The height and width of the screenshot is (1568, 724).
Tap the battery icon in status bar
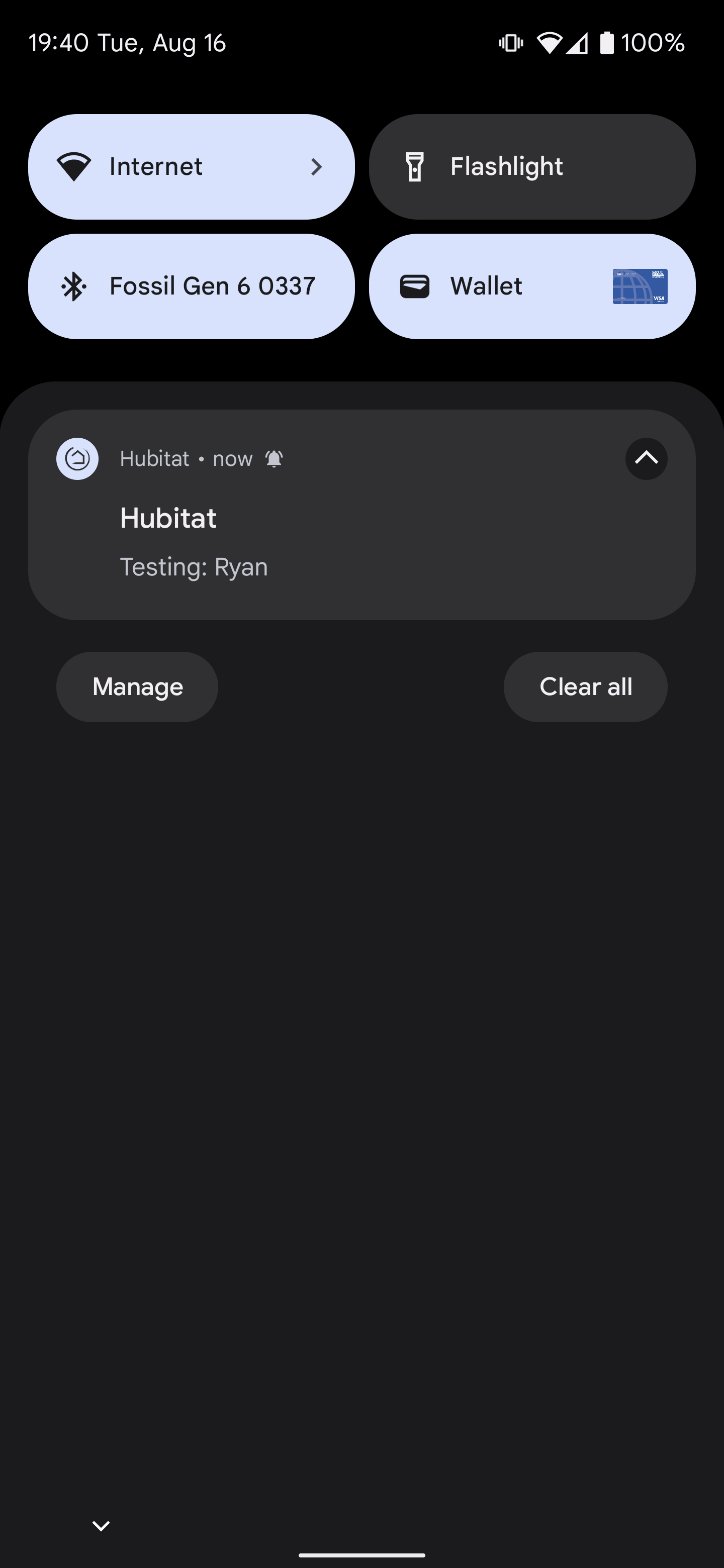point(606,43)
